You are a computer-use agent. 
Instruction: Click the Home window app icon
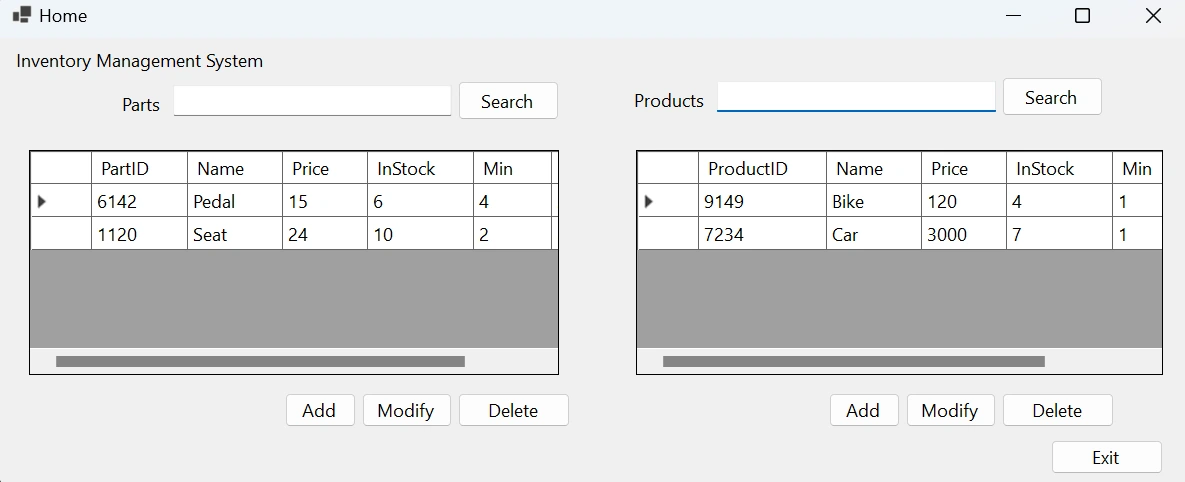click(x=22, y=14)
